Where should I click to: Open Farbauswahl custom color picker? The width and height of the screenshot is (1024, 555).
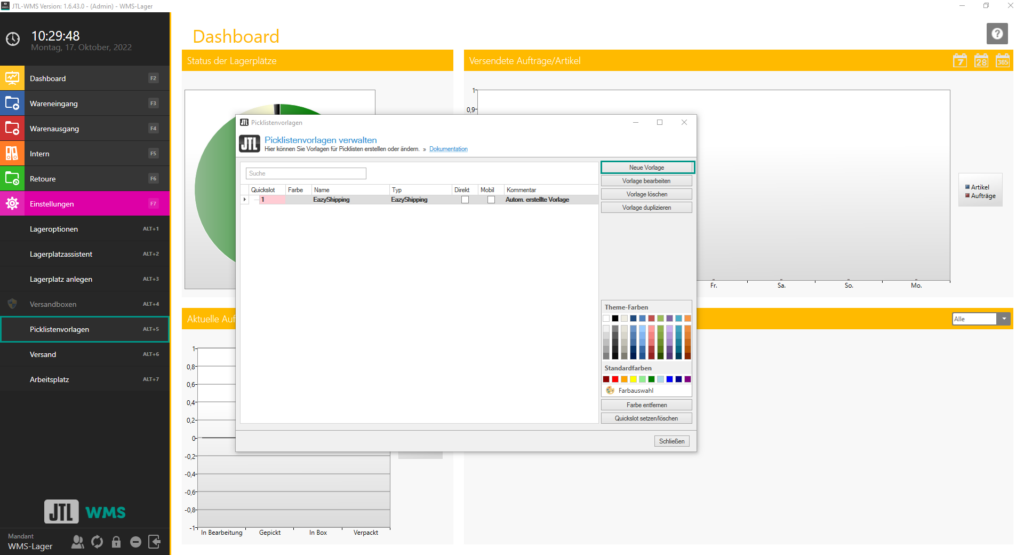pos(628,390)
